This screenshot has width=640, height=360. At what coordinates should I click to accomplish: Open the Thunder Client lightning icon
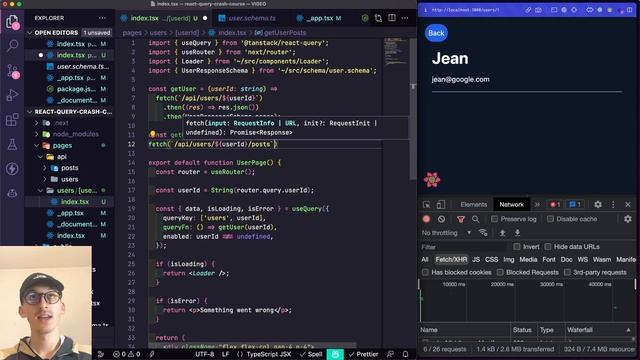pyautogui.click(x=12, y=169)
